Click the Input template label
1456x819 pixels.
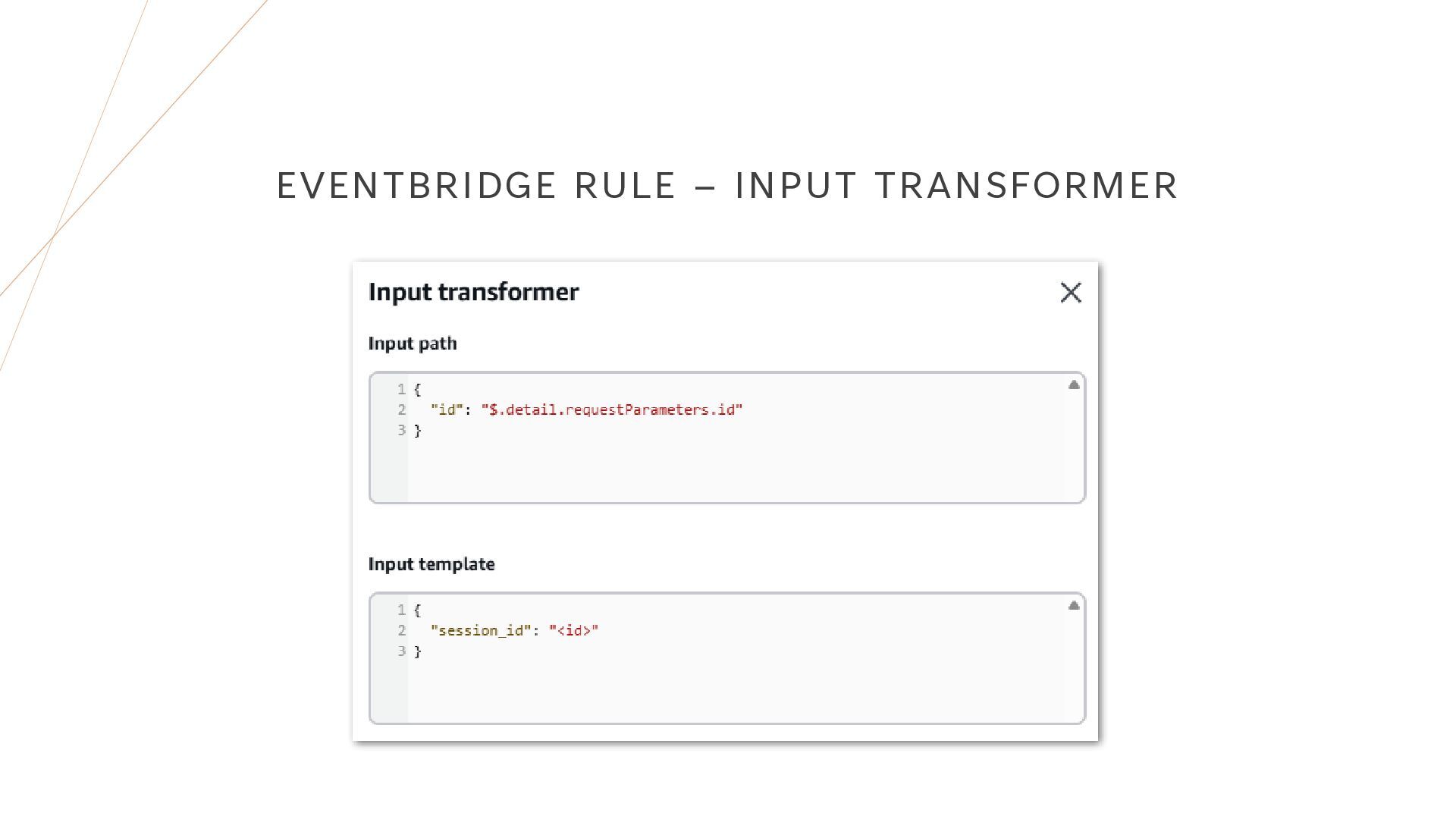click(x=431, y=564)
